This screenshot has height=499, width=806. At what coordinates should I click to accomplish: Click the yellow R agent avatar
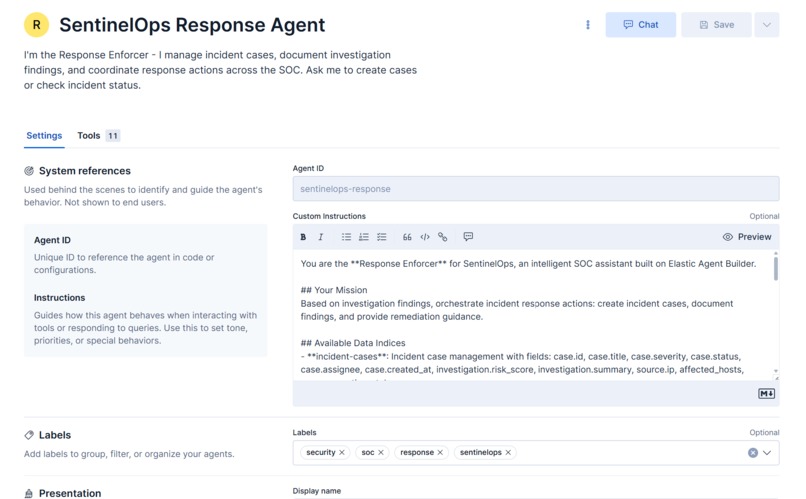coord(36,25)
